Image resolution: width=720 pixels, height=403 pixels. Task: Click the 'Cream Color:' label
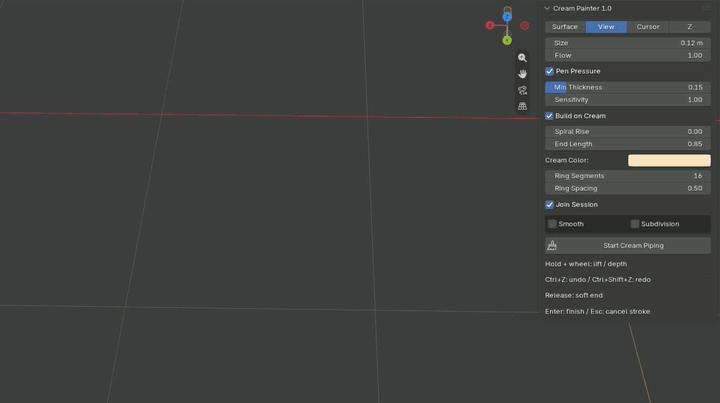[x=567, y=160]
